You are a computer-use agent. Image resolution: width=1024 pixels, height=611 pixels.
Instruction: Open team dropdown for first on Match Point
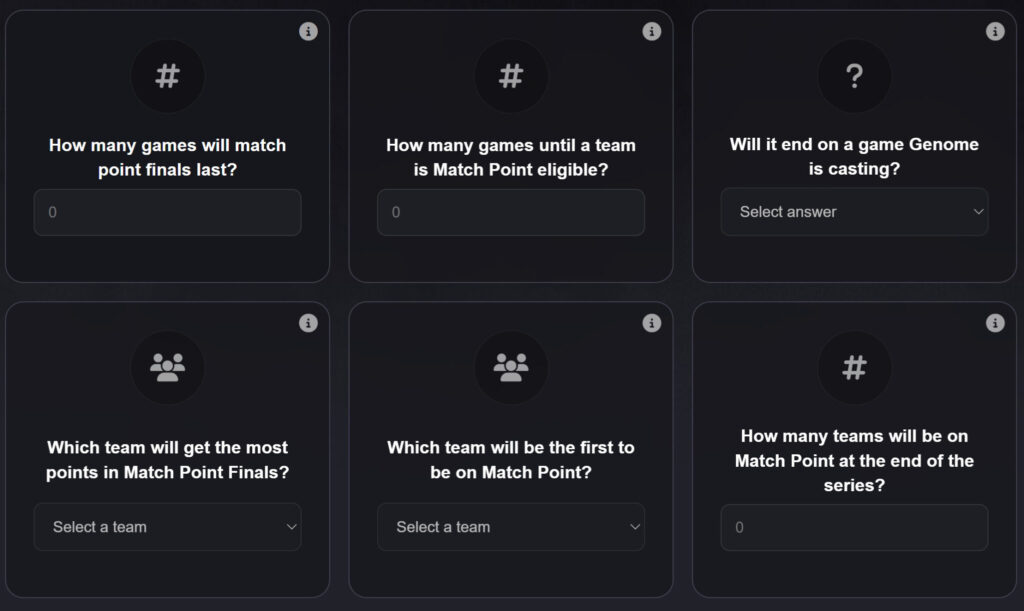click(x=511, y=527)
